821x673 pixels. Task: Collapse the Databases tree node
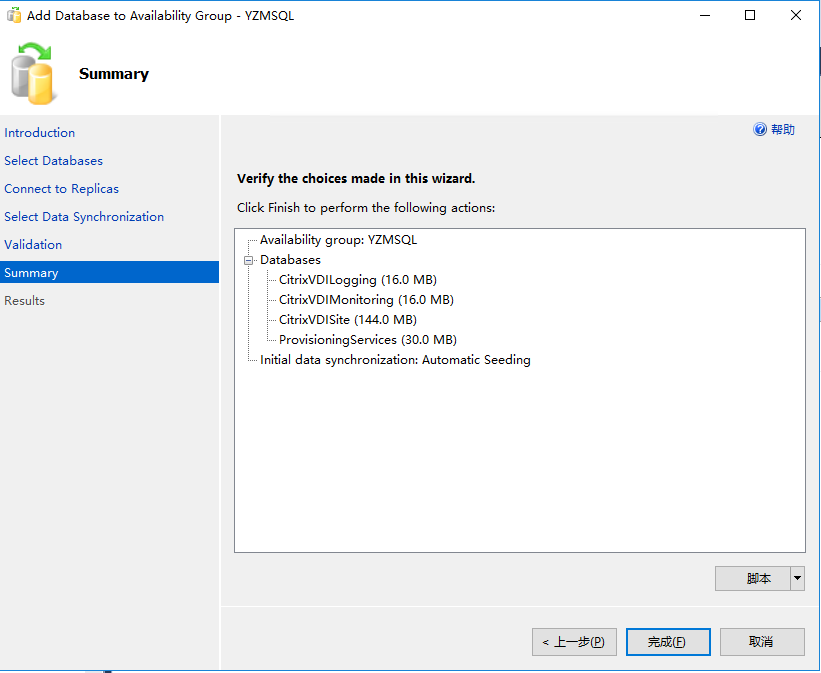pos(248,260)
